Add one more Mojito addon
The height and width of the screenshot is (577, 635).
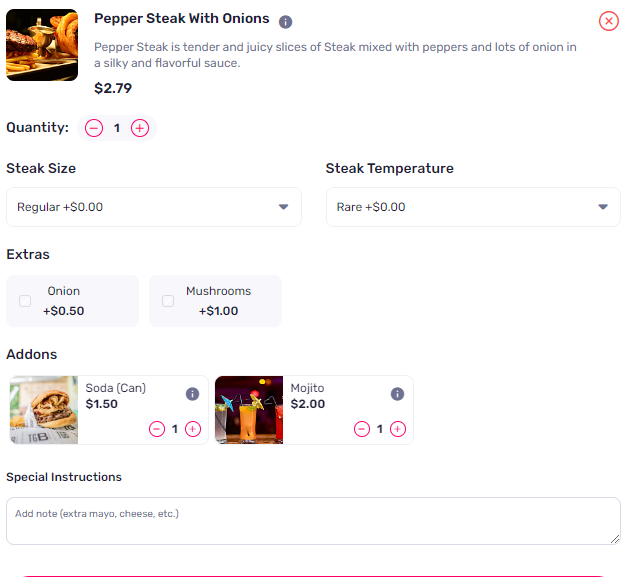[x=398, y=429]
